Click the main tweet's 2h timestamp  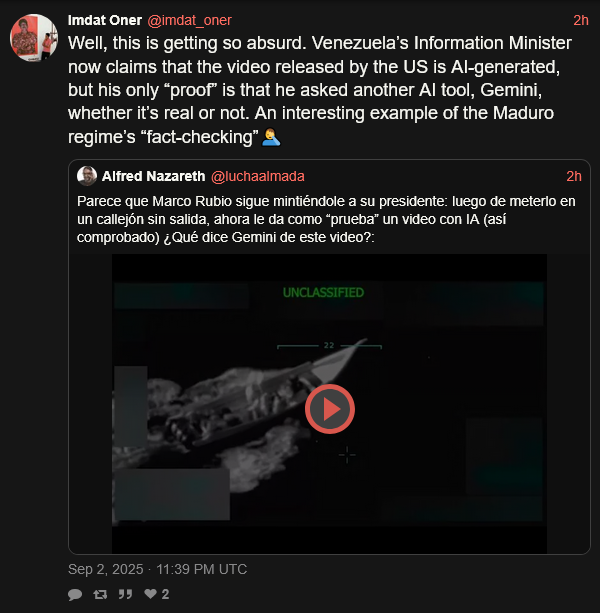581,20
